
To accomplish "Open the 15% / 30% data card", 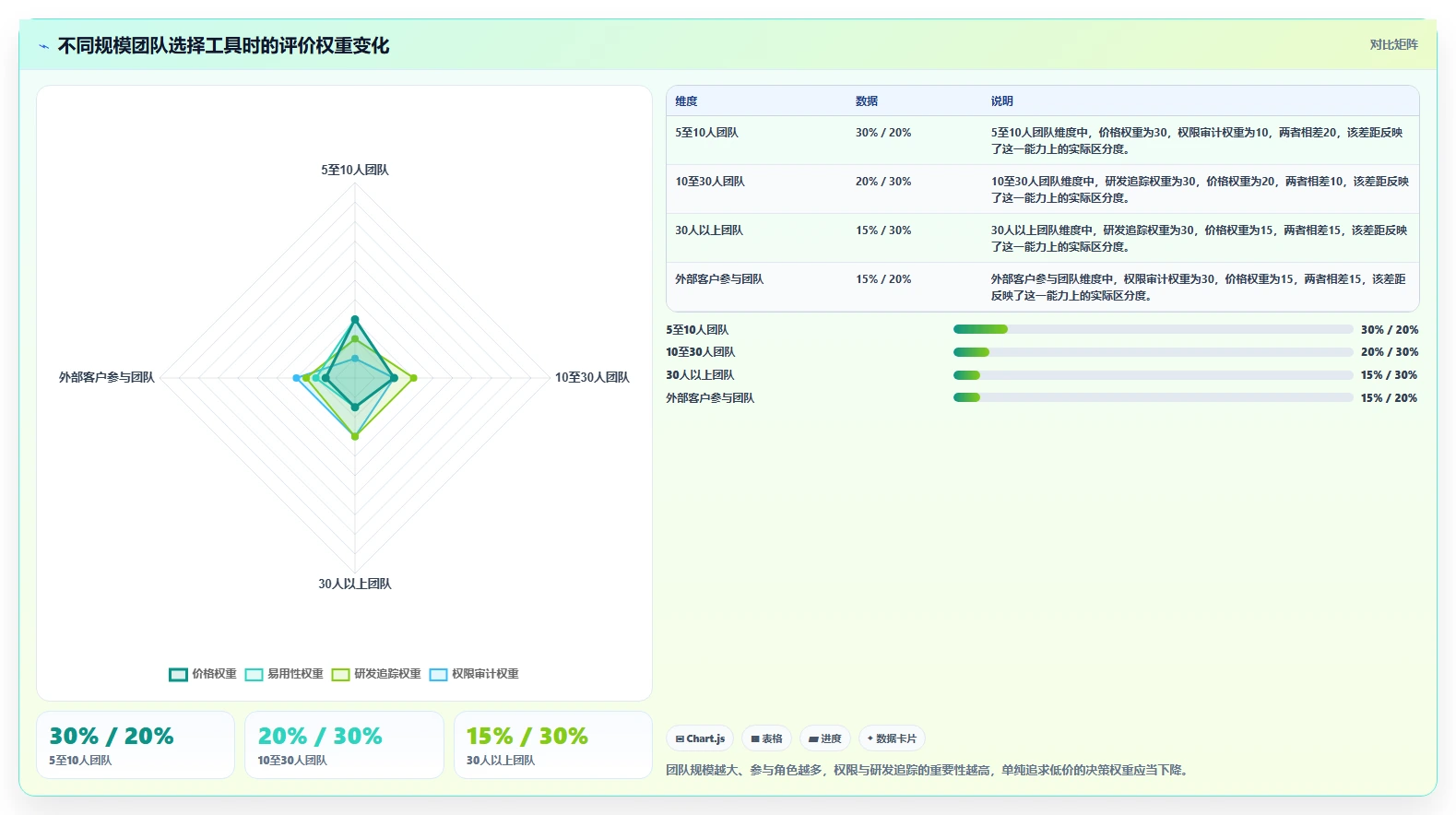I will point(553,745).
